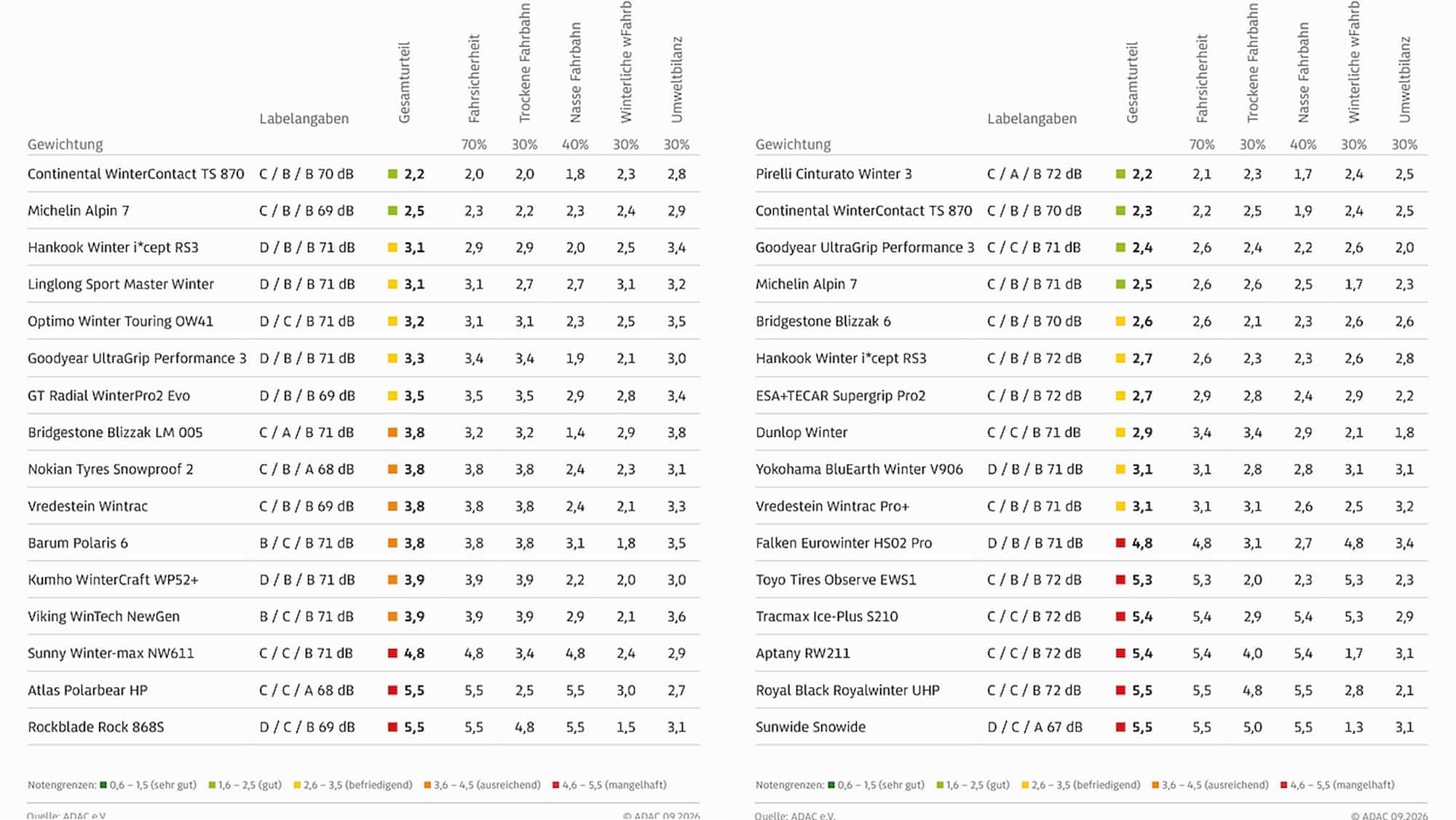
Task: Click the overall score 5,3 in the Toyo Tires Observe EWS1 row
Action: tap(1142, 580)
